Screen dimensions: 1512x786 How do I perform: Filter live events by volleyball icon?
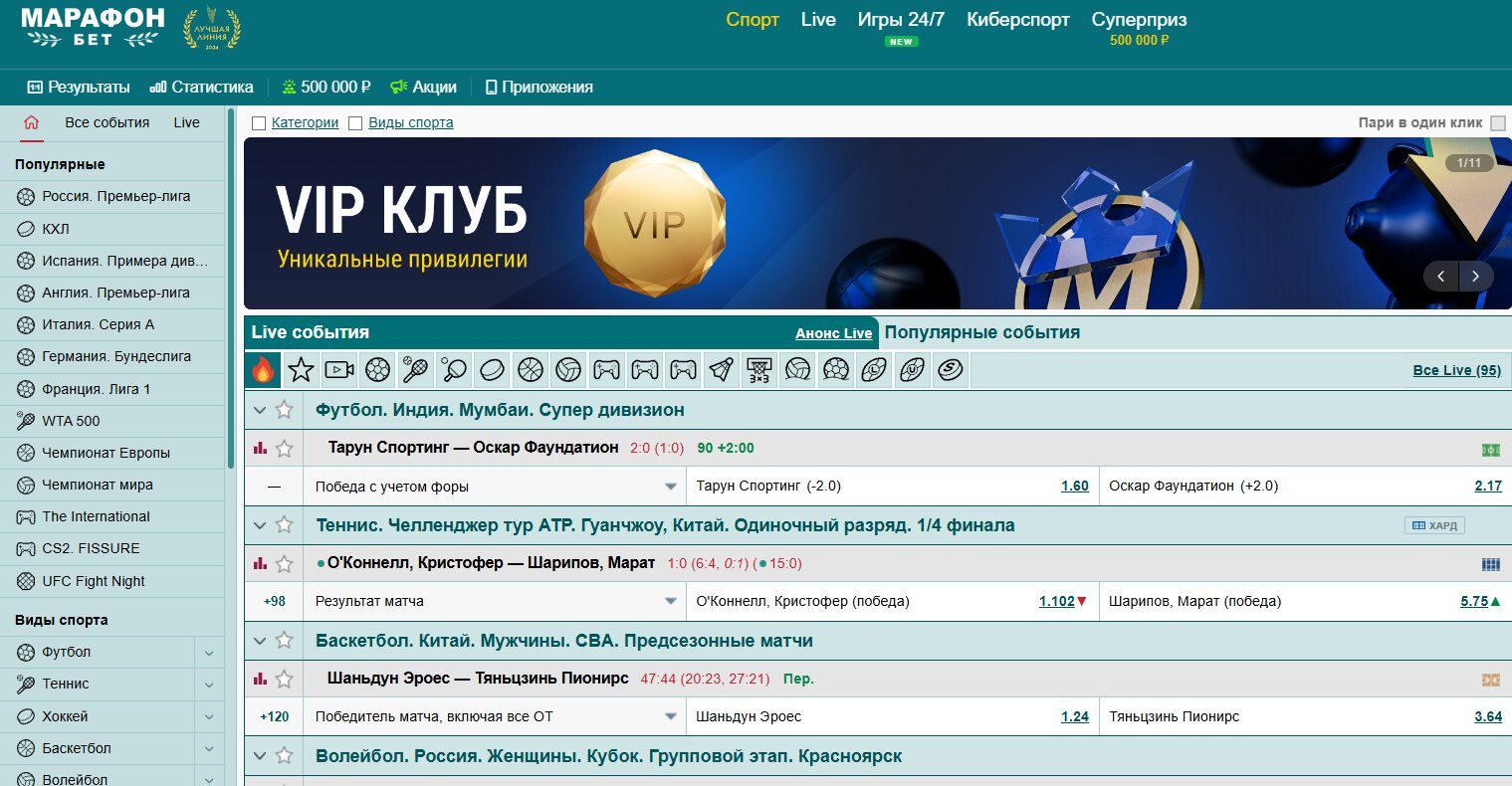568,370
